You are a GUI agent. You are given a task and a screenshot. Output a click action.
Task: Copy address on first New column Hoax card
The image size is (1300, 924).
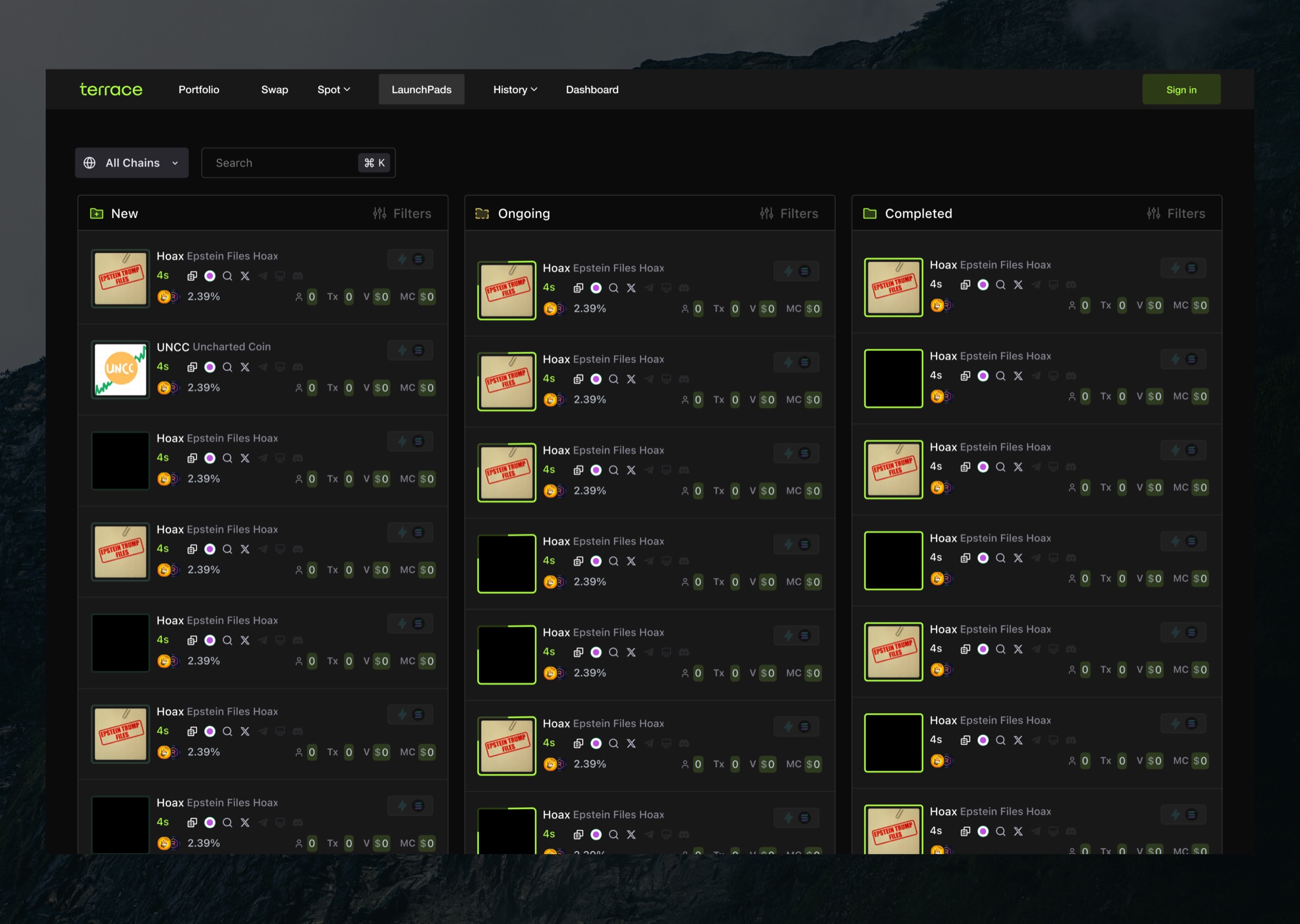[192, 276]
